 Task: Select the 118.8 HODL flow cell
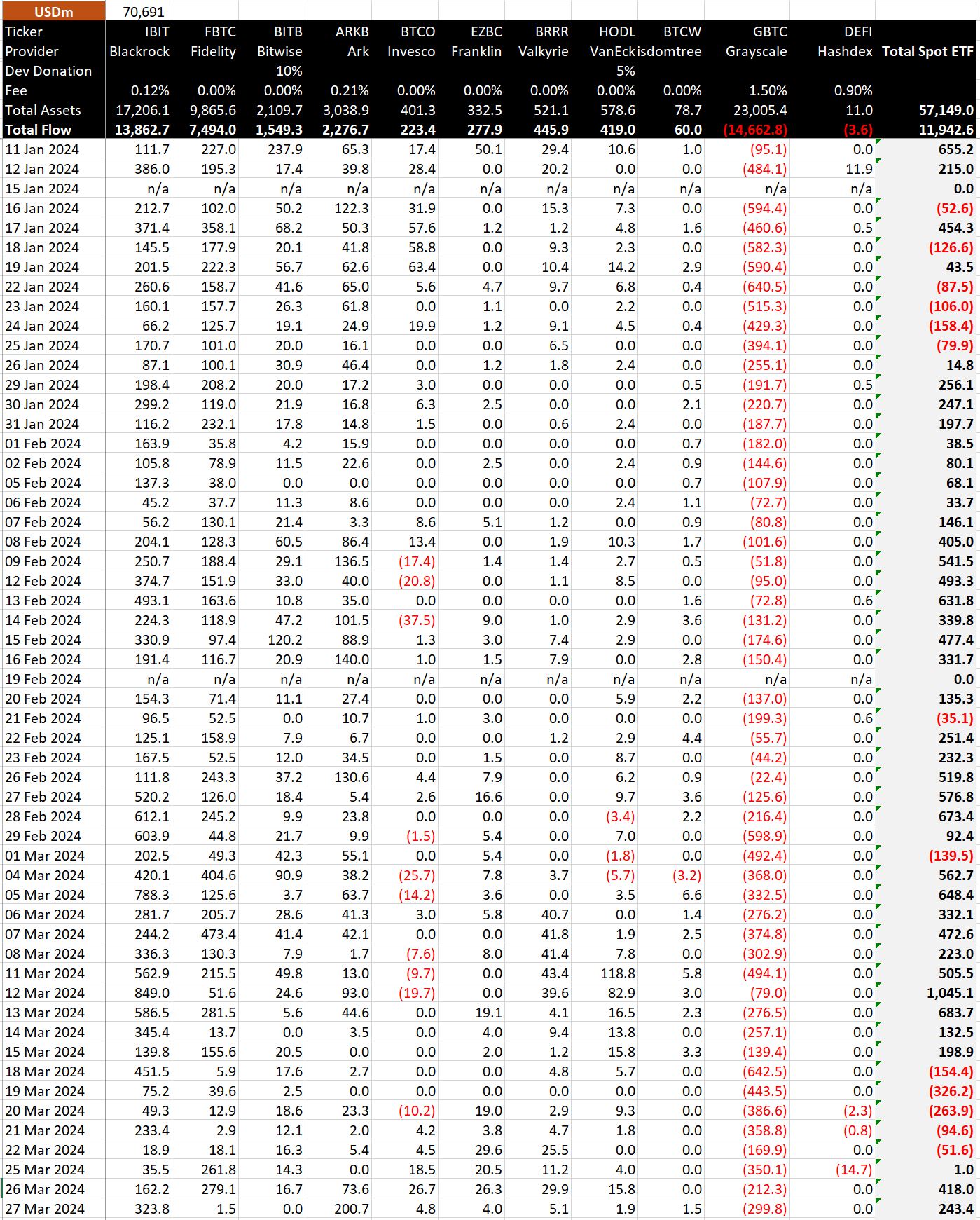coord(618,973)
